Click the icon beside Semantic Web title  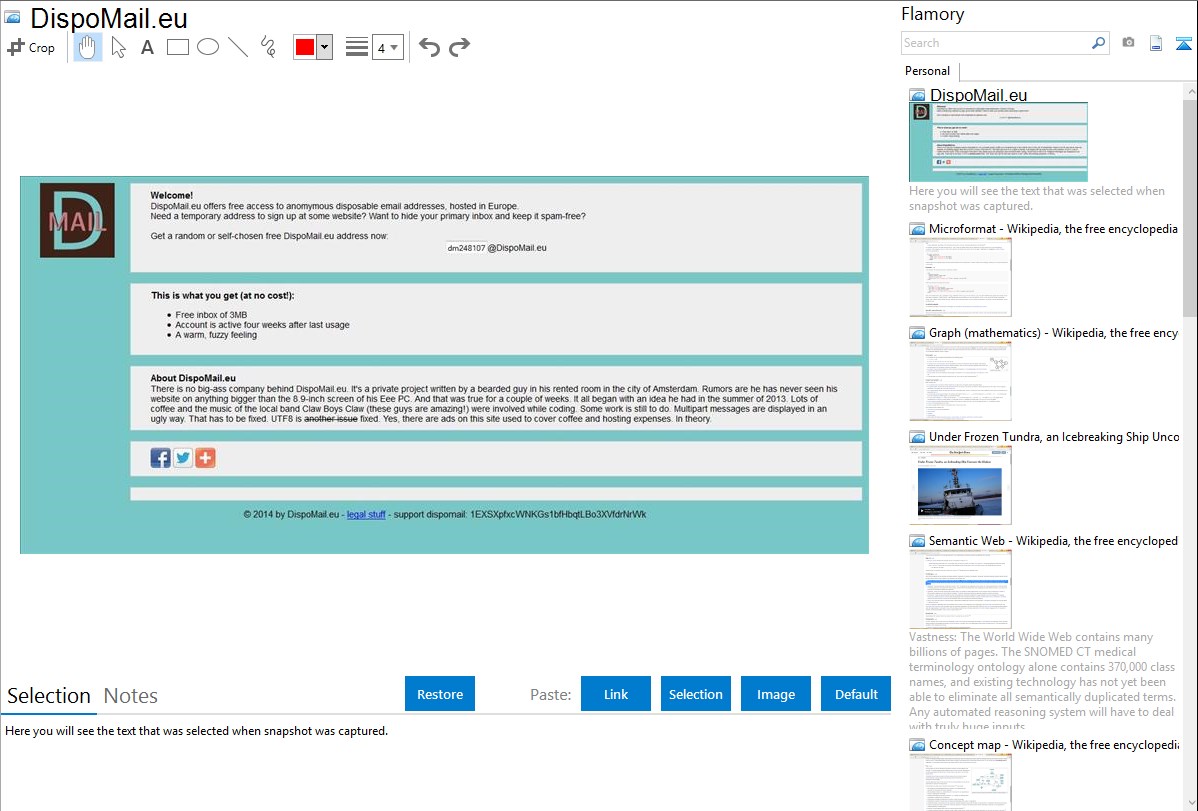tap(917, 540)
